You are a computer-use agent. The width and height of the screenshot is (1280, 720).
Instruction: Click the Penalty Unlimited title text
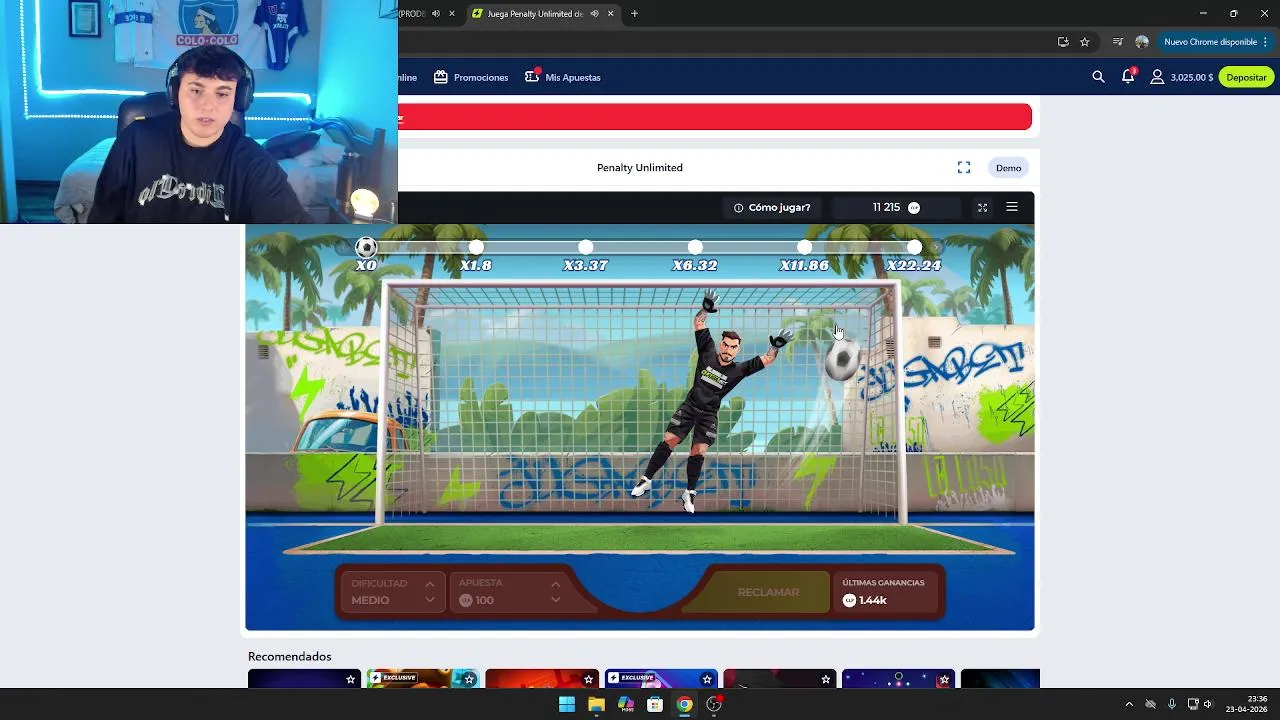tap(640, 168)
